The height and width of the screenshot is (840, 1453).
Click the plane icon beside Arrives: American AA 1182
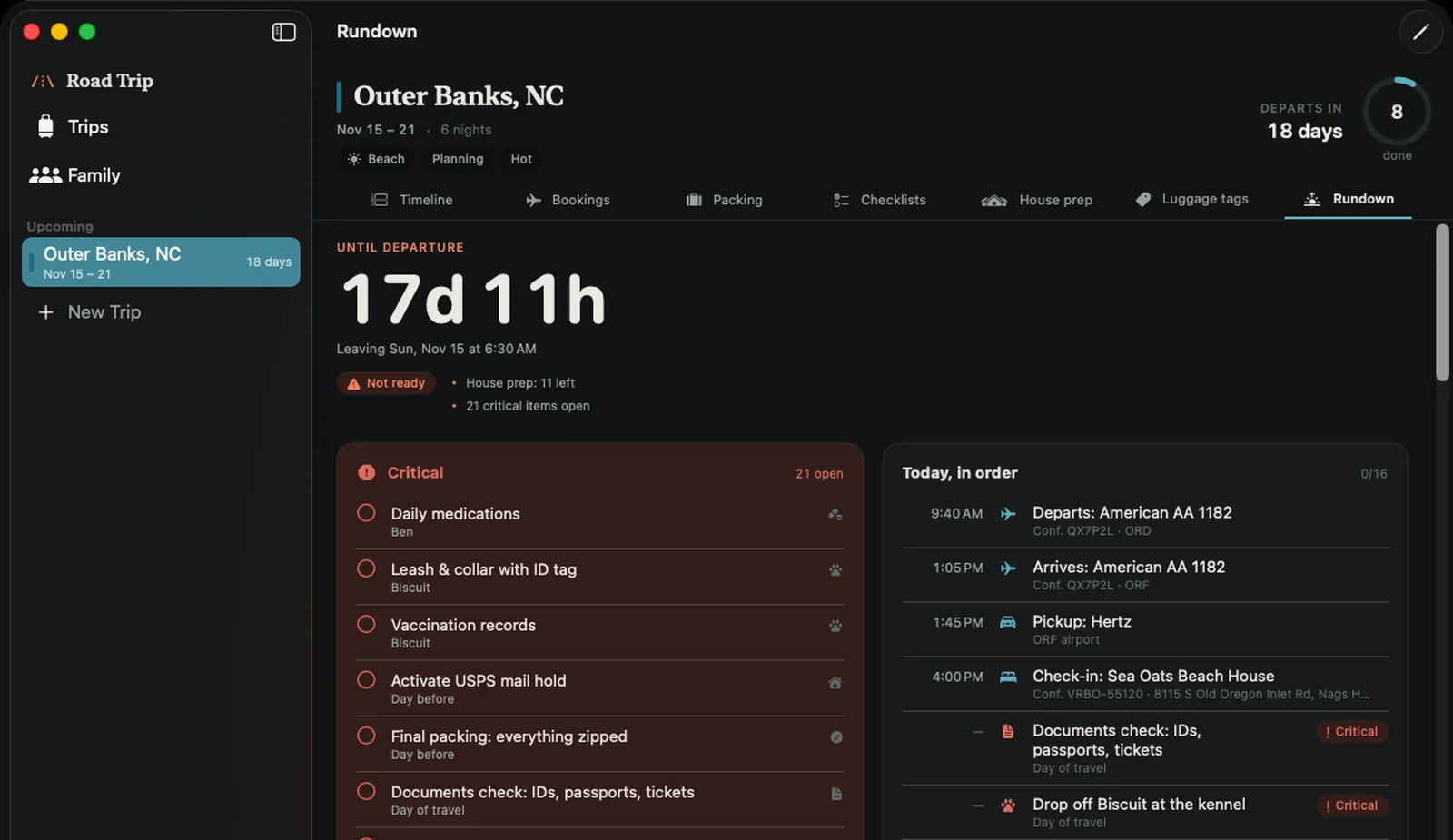point(1008,568)
